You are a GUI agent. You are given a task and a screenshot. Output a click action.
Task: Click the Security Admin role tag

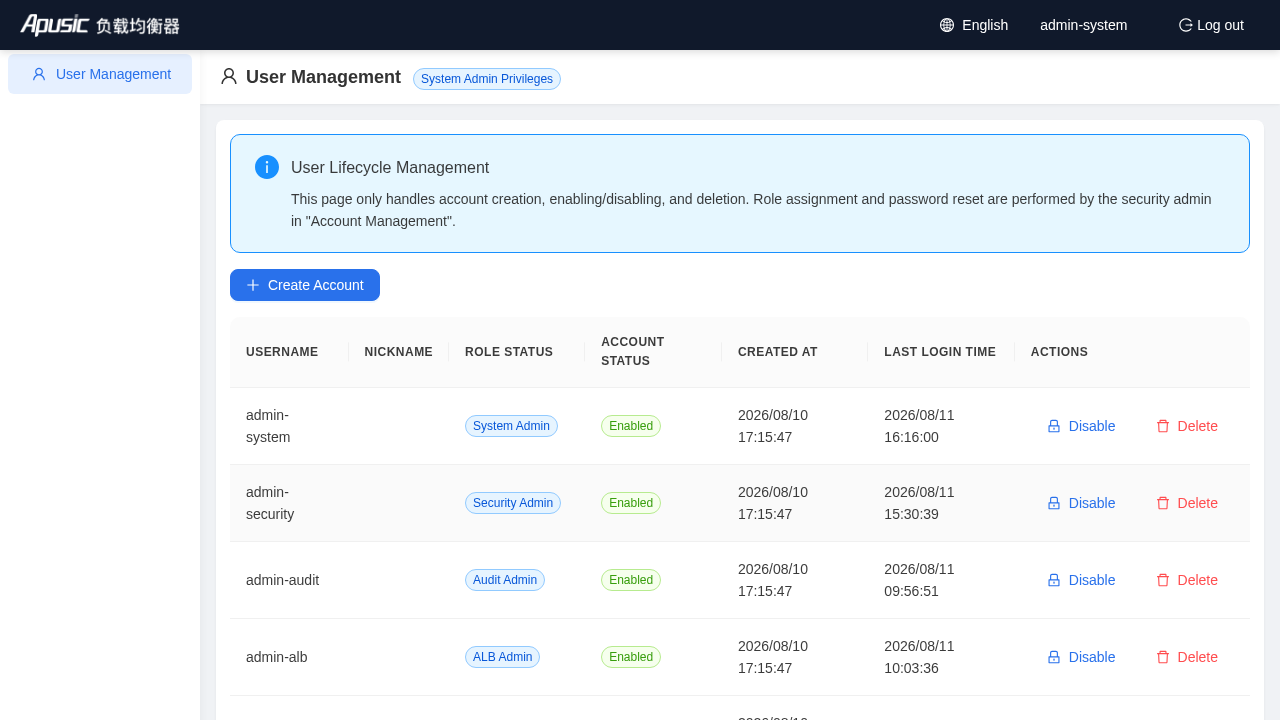(513, 503)
